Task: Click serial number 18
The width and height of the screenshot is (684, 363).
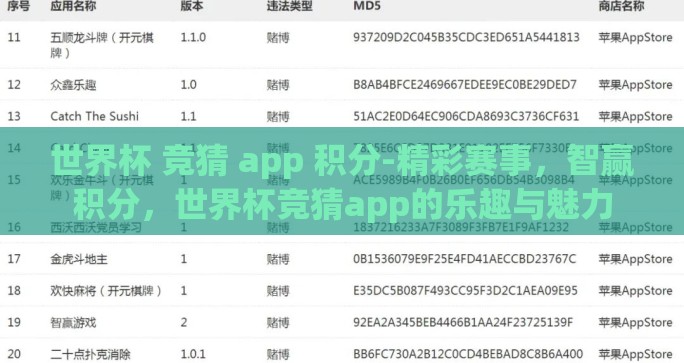Action: [14, 291]
